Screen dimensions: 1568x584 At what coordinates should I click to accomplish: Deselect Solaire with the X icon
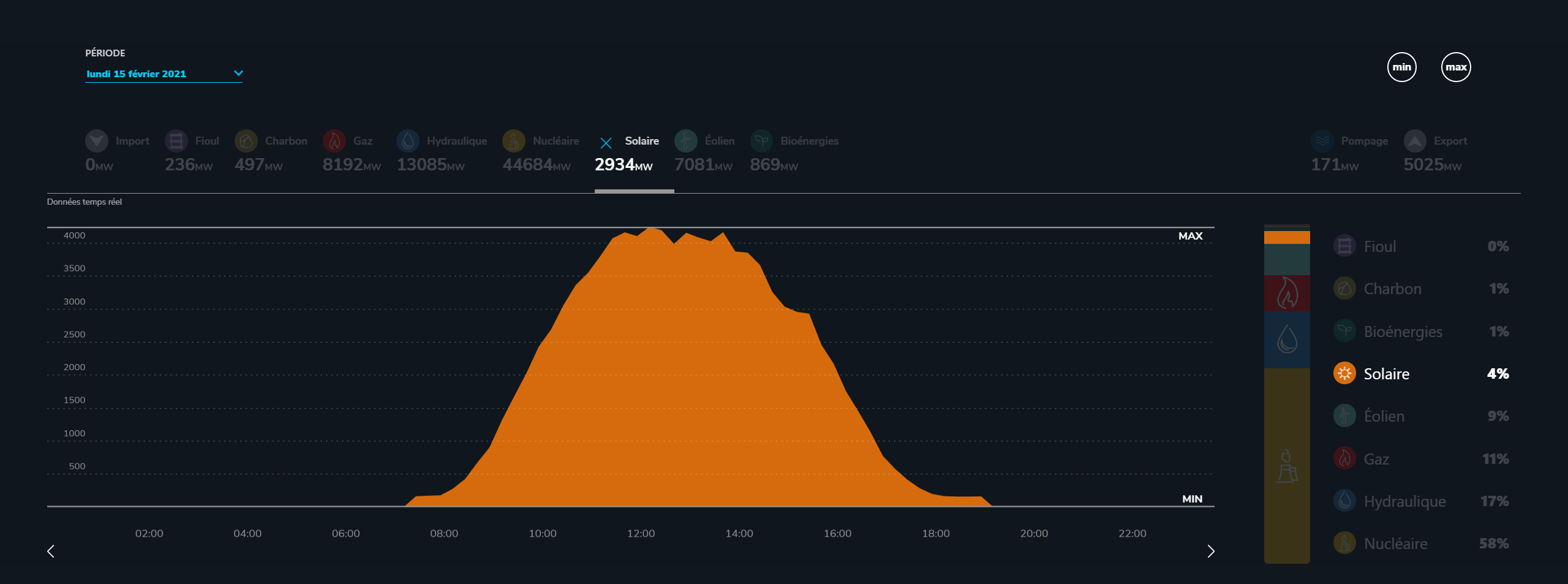pyautogui.click(x=606, y=143)
